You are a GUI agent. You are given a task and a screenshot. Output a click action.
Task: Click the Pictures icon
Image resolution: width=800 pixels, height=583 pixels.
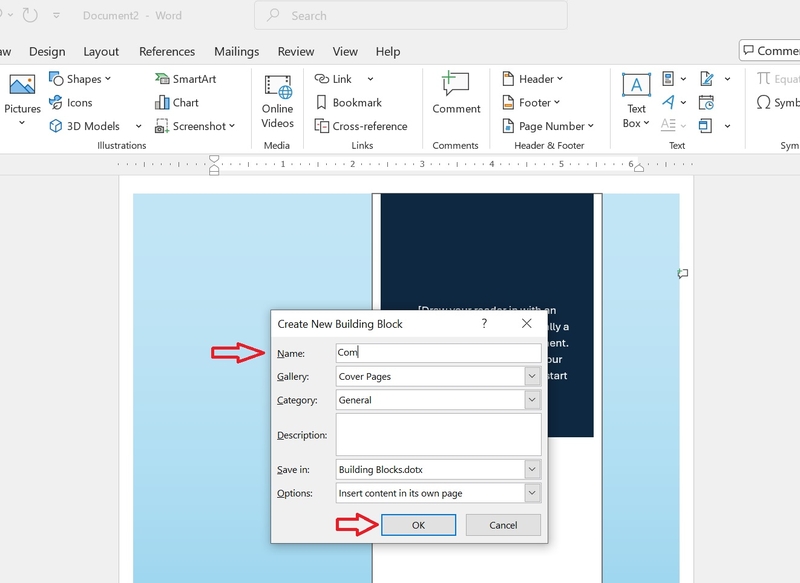click(x=22, y=85)
